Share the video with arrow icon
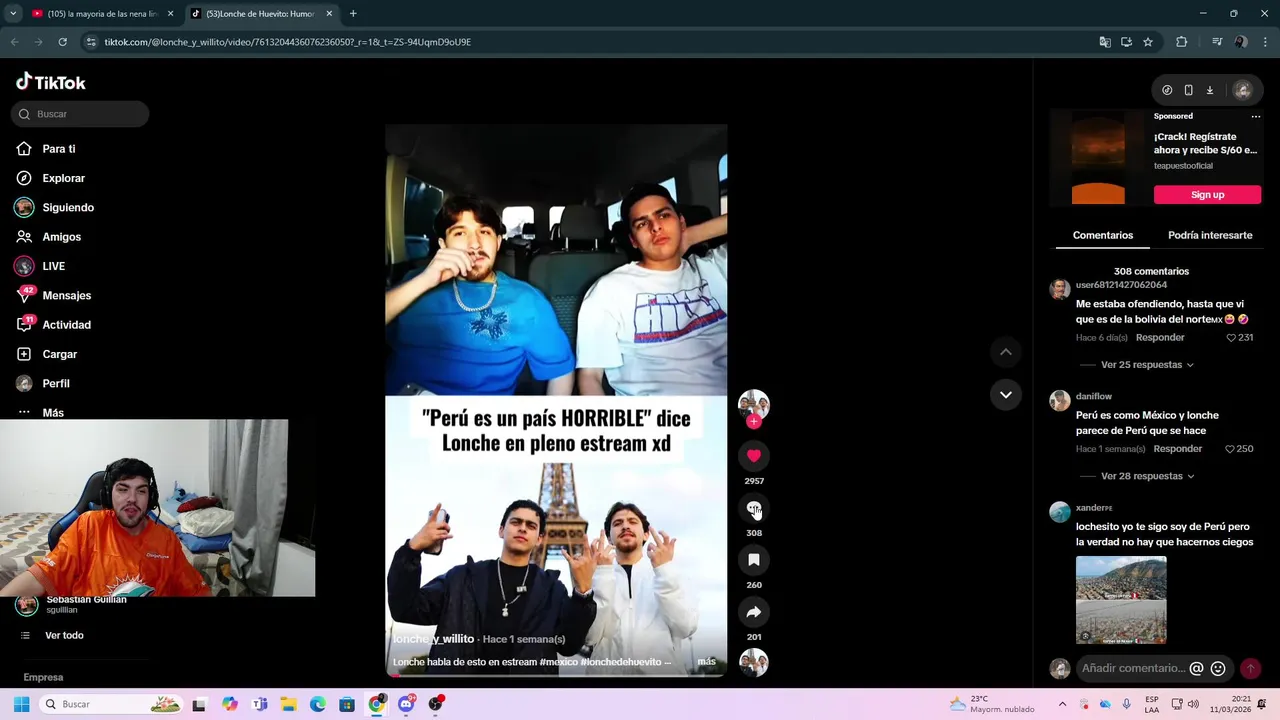The width and height of the screenshot is (1280, 720). coord(754,612)
